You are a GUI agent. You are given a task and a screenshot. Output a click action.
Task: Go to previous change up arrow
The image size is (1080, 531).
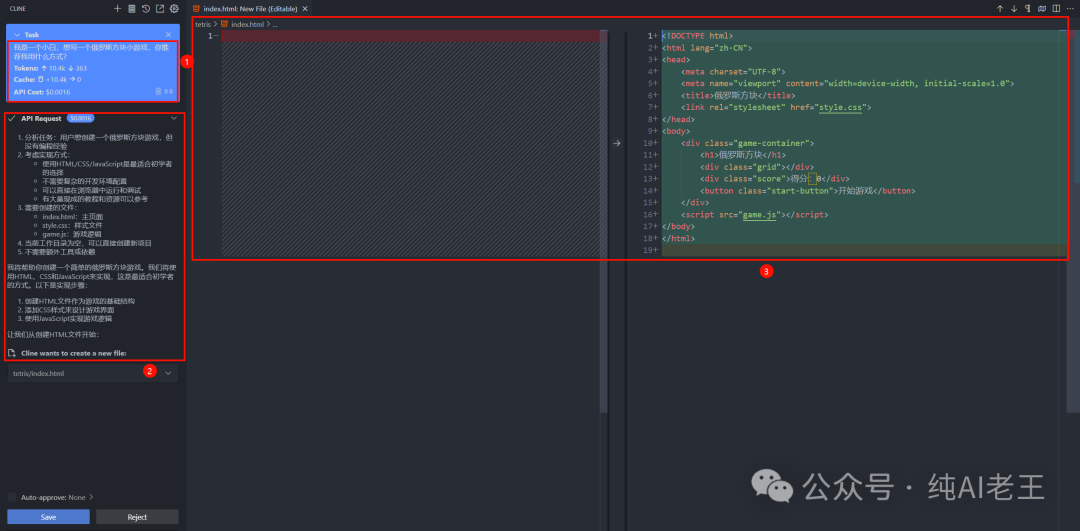[1000, 9]
